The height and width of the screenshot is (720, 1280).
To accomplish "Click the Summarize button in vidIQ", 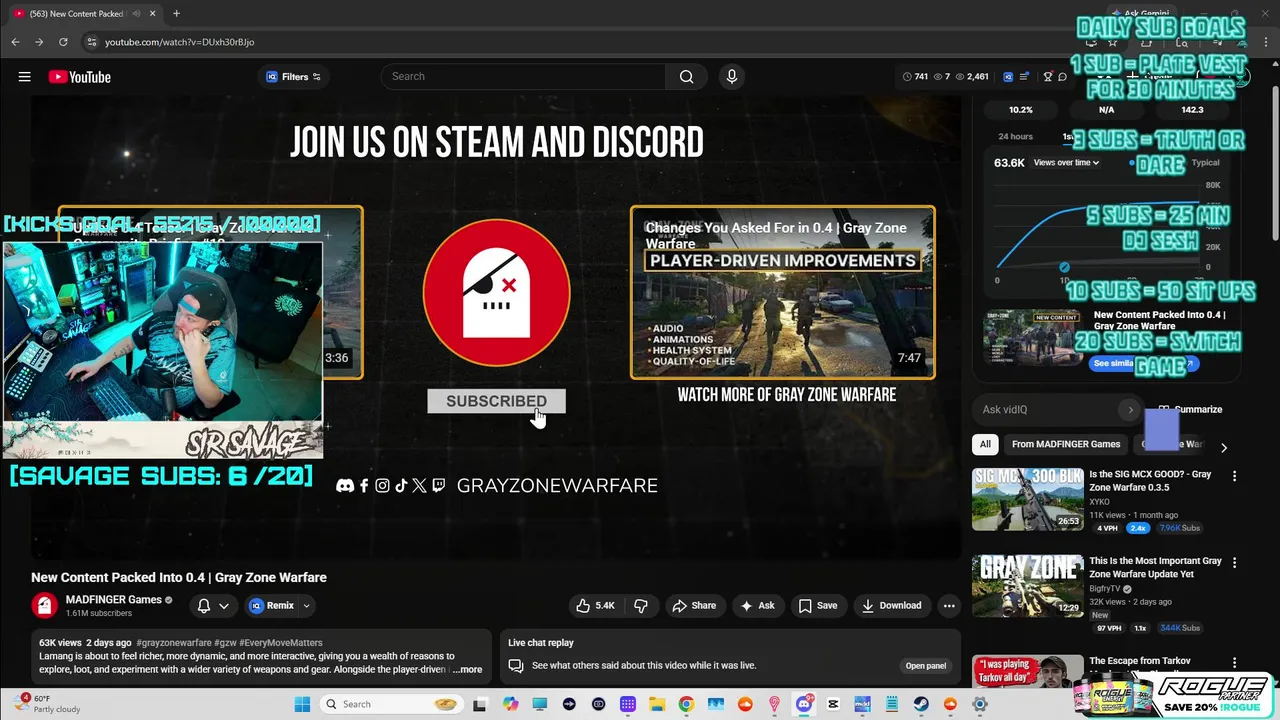I will tap(1190, 409).
